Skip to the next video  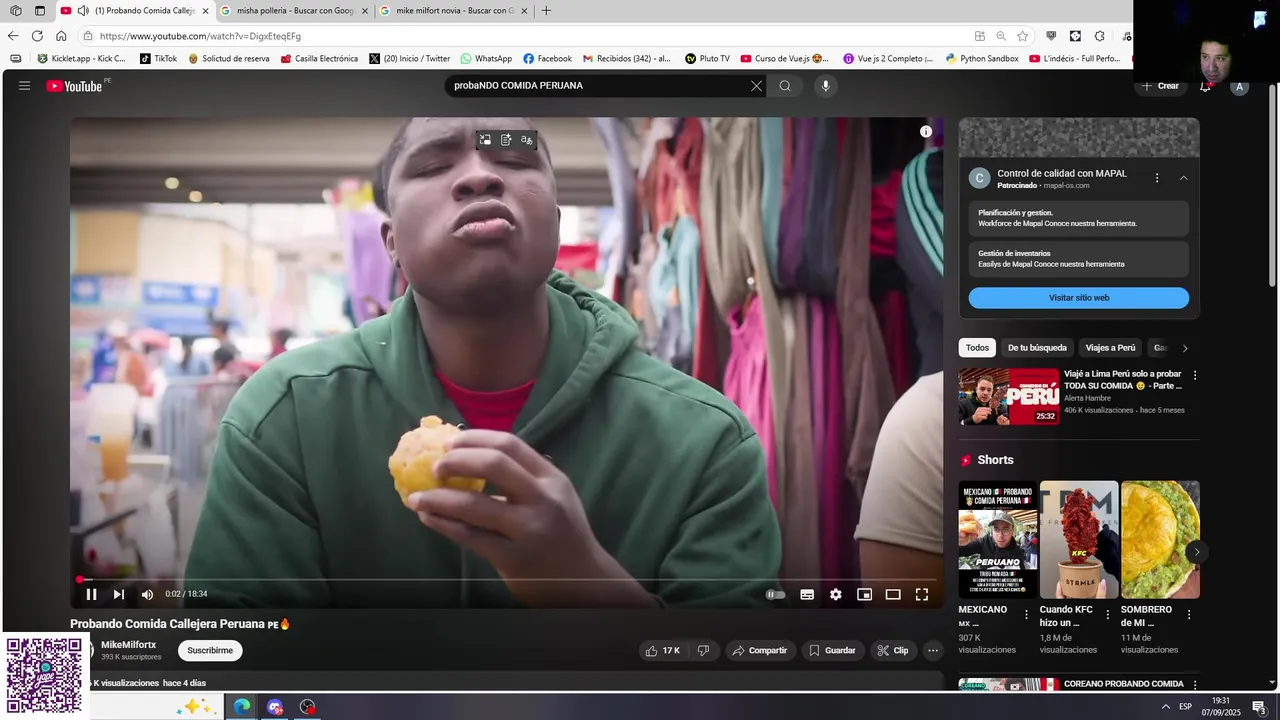[119, 594]
